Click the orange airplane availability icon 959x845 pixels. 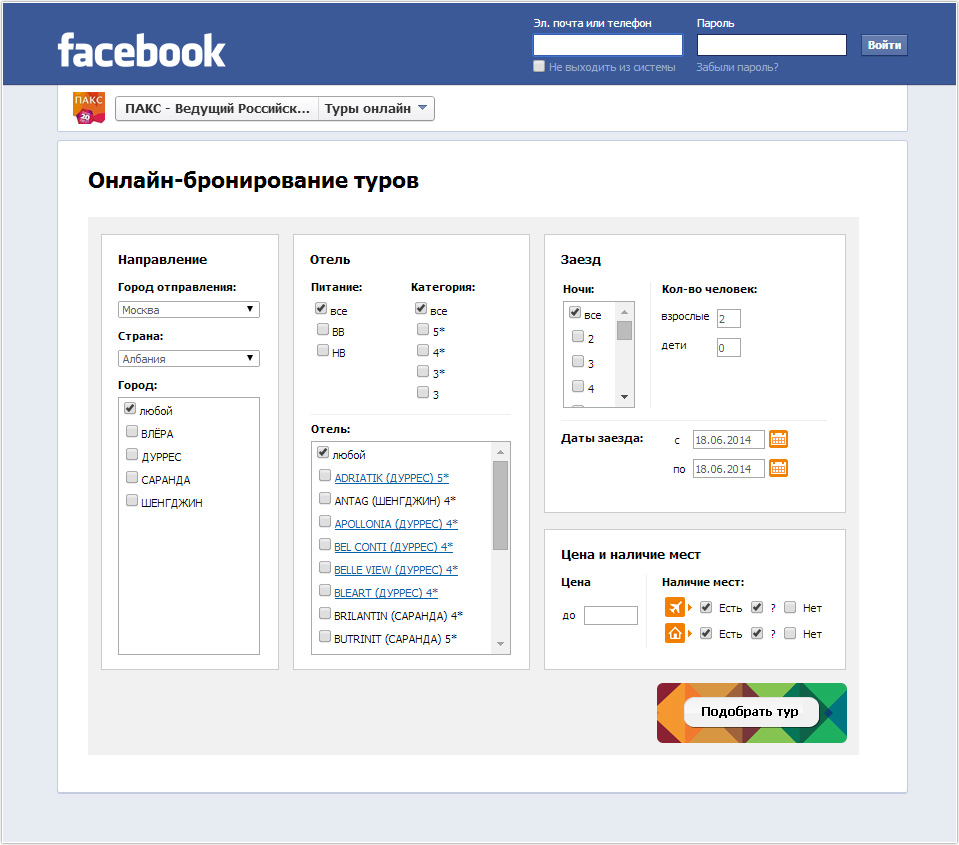coord(675,607)
